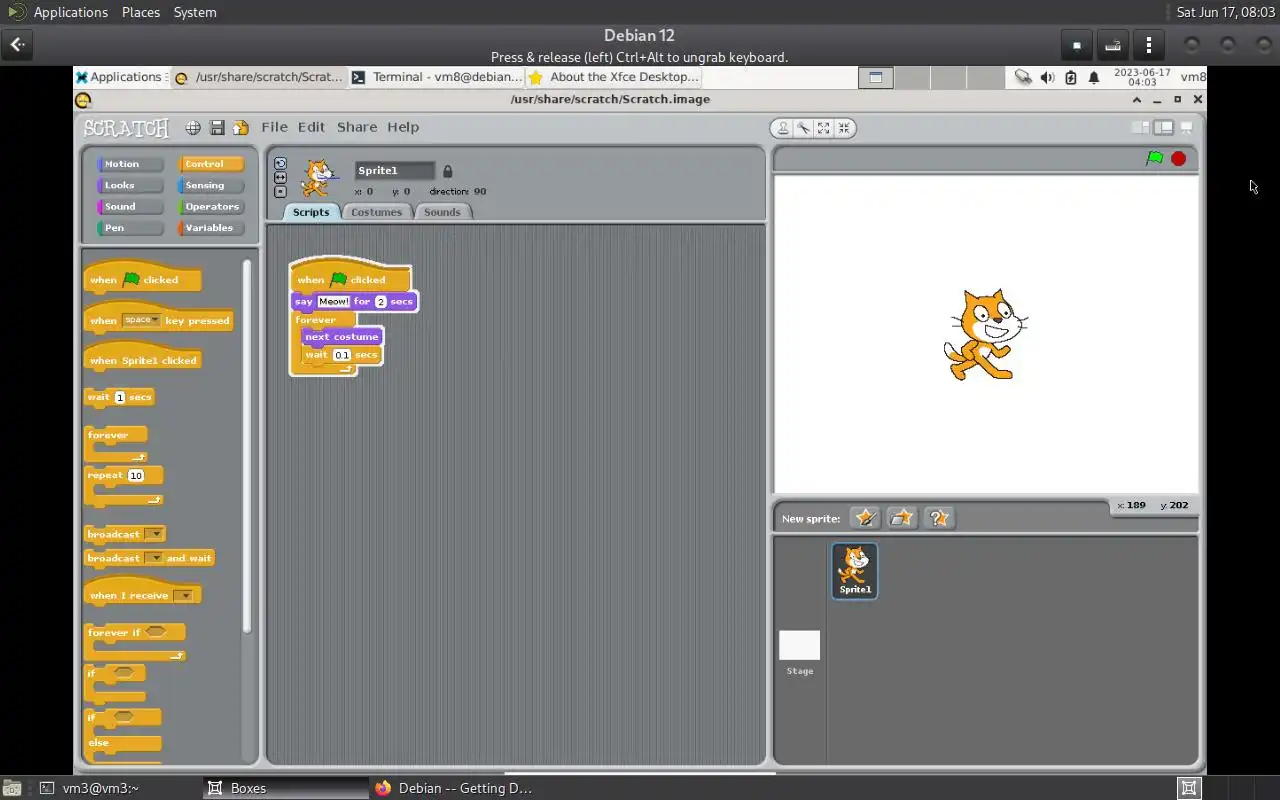Open the Looks blocks category

coord(130,185)
